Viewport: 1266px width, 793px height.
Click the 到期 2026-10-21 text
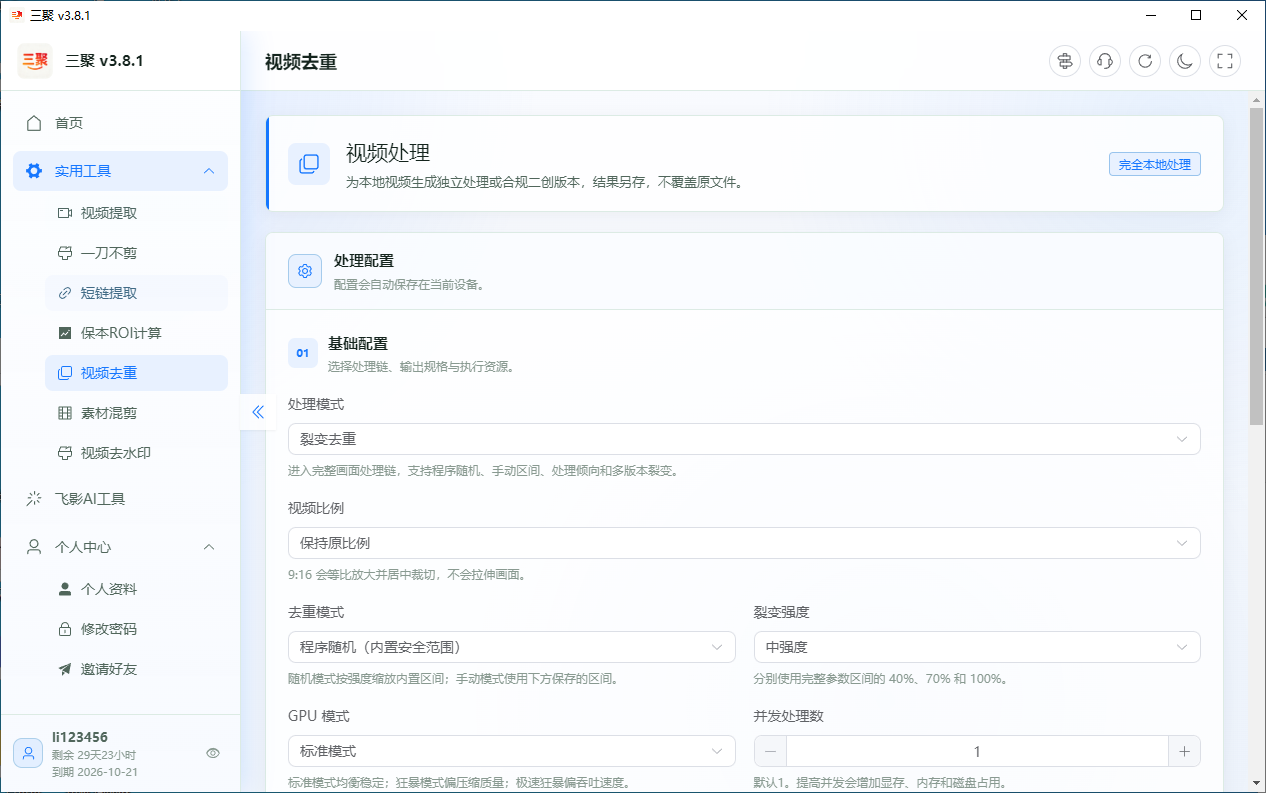point(95,771)
